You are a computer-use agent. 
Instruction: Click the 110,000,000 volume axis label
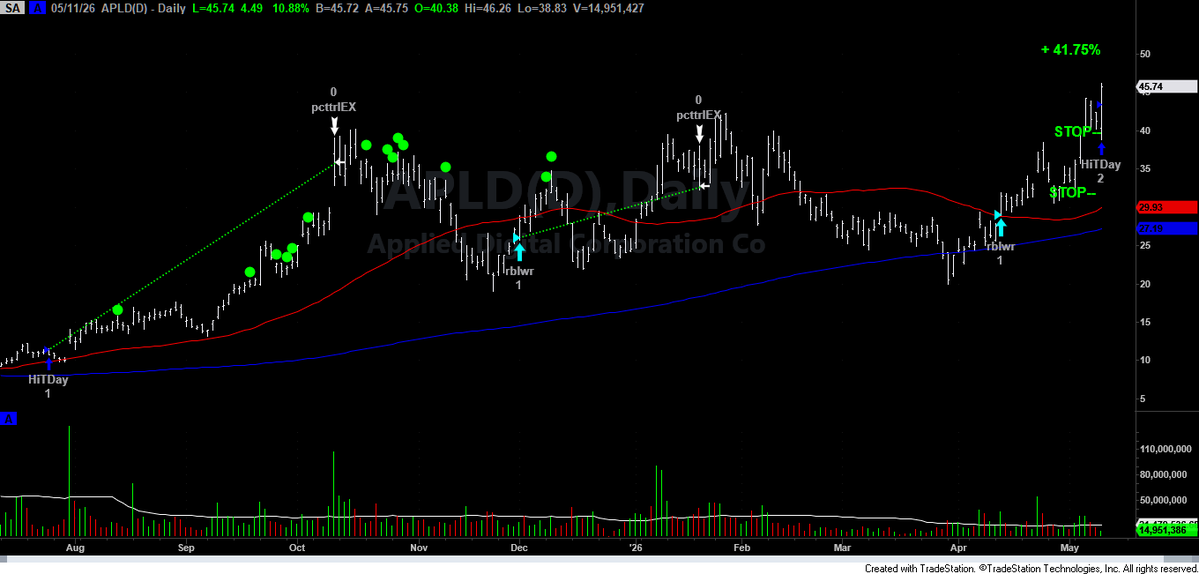click(1167, 449)
